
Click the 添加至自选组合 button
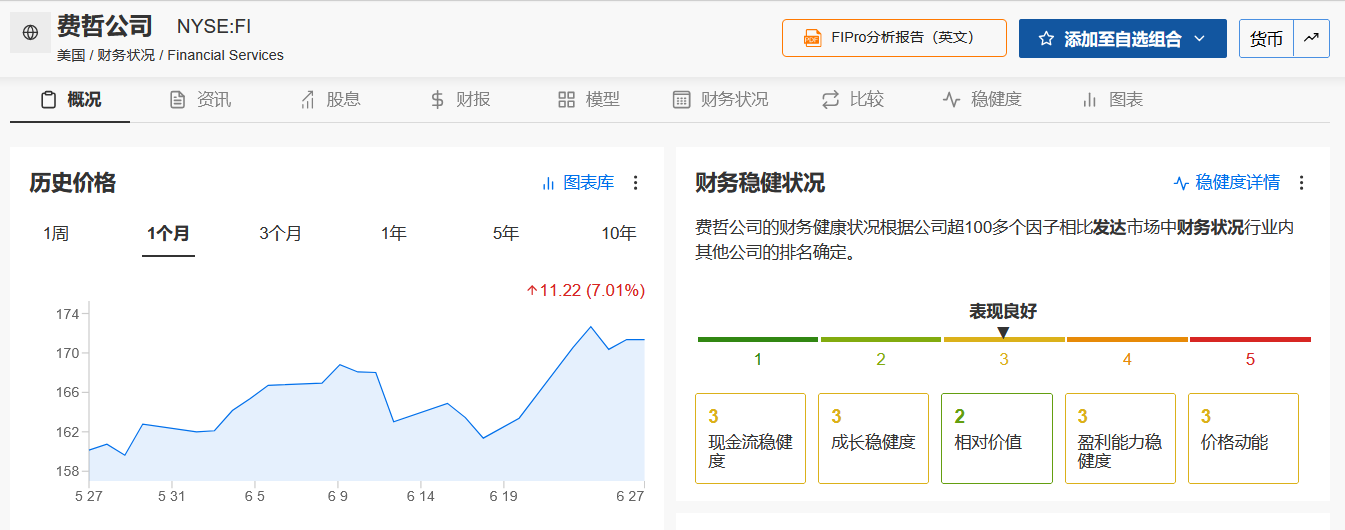[x=1122, y=39]
